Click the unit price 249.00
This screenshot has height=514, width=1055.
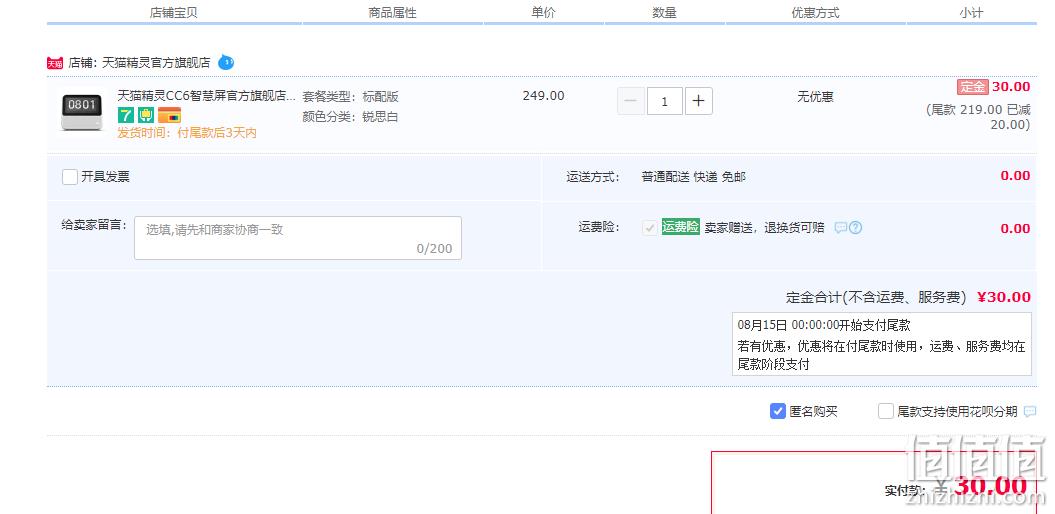pos(544,96)
